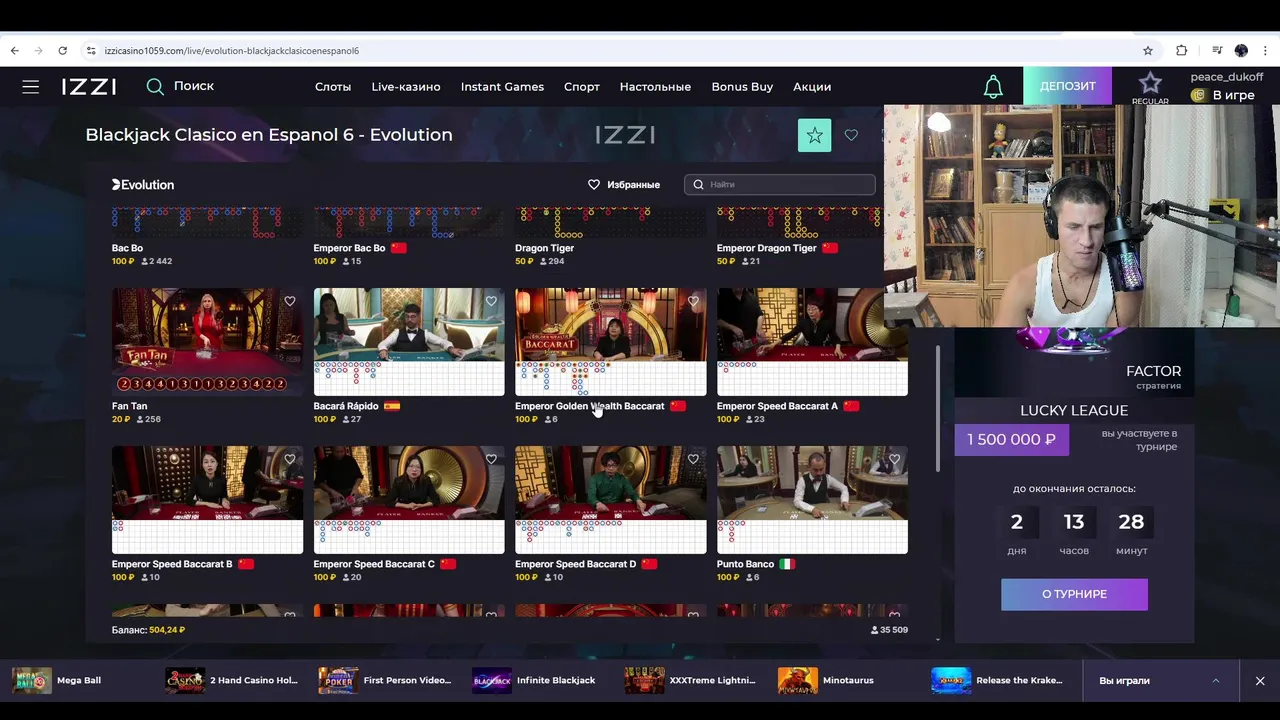1280x720 pixels.
Task: Click the Баланс 504,24 ₽ text
Action: [x=148, y=630]
